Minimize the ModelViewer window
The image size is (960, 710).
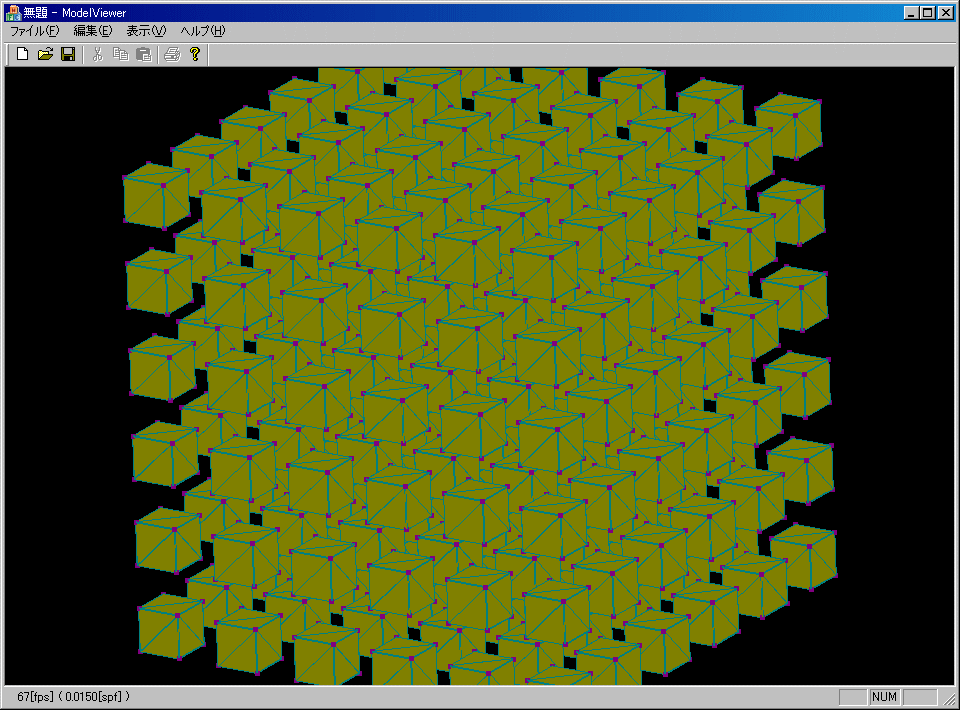click(x=912, y=13)
